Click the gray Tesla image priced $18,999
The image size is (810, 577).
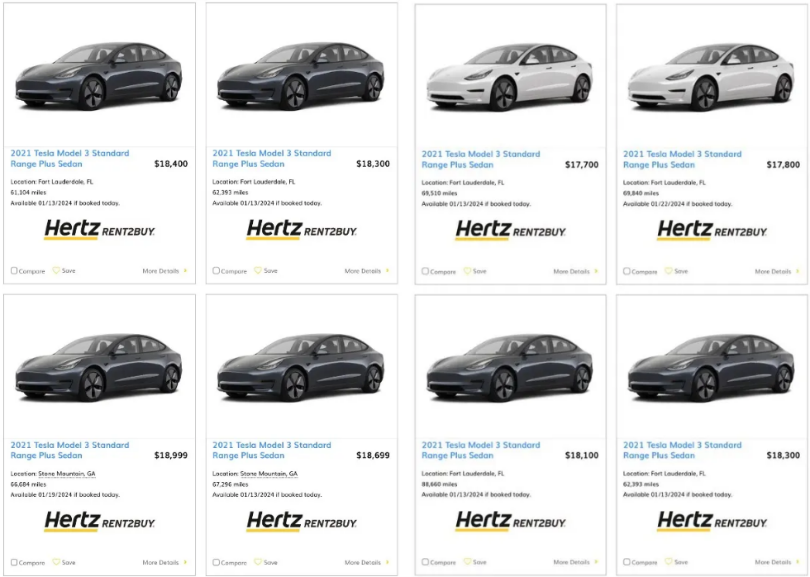pos(99,367)
